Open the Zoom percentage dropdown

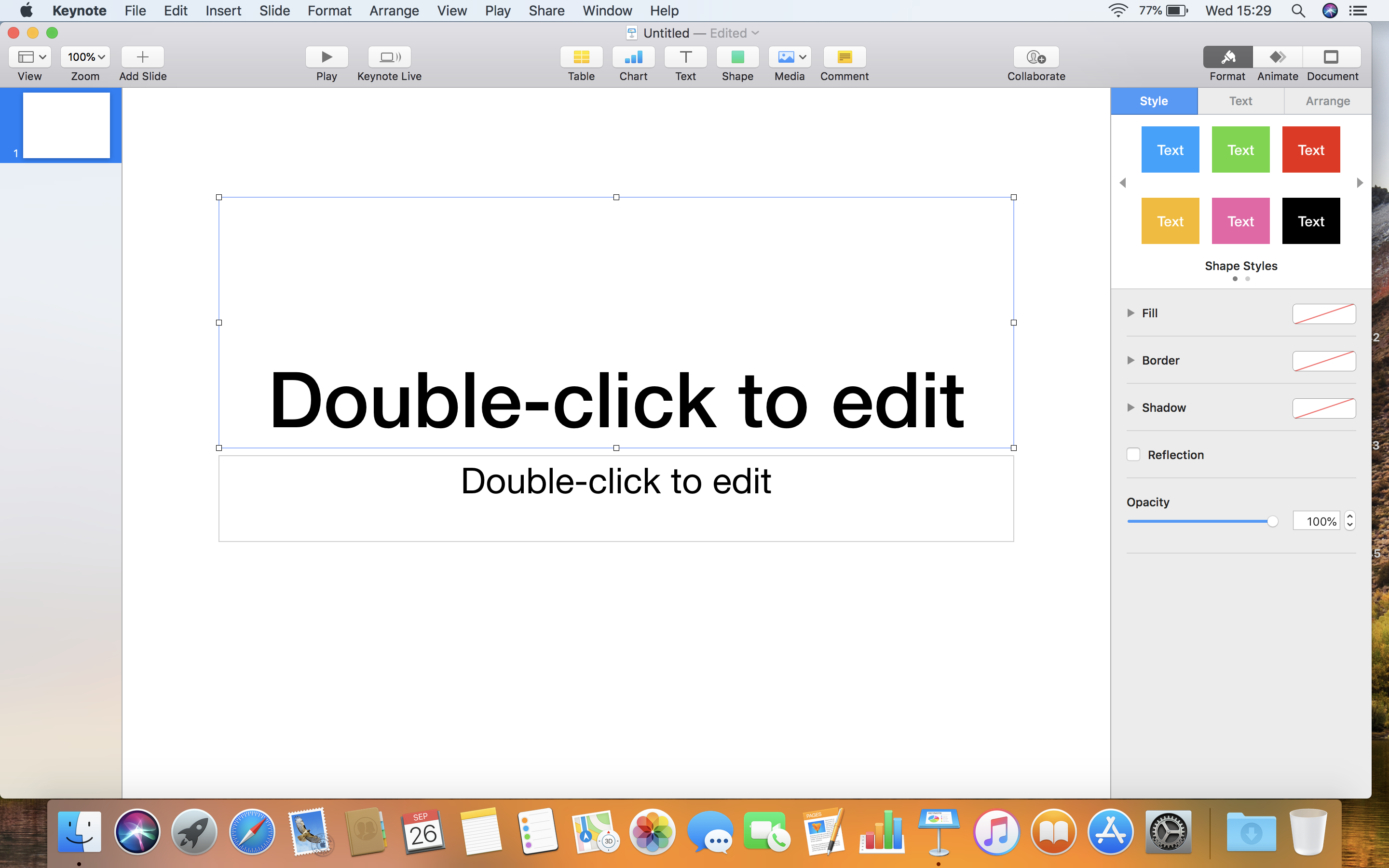[x=85, y=57]
